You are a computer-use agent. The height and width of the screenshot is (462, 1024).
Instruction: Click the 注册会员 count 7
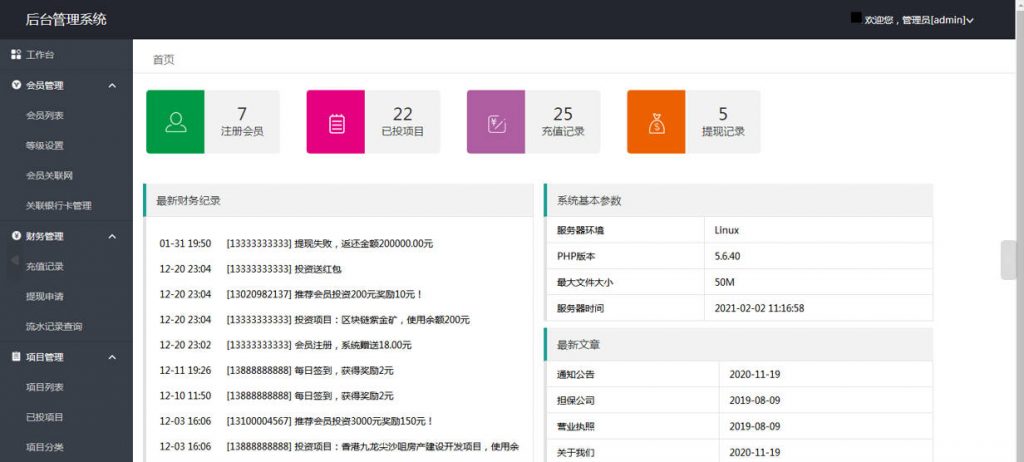[x=242, y=114]
